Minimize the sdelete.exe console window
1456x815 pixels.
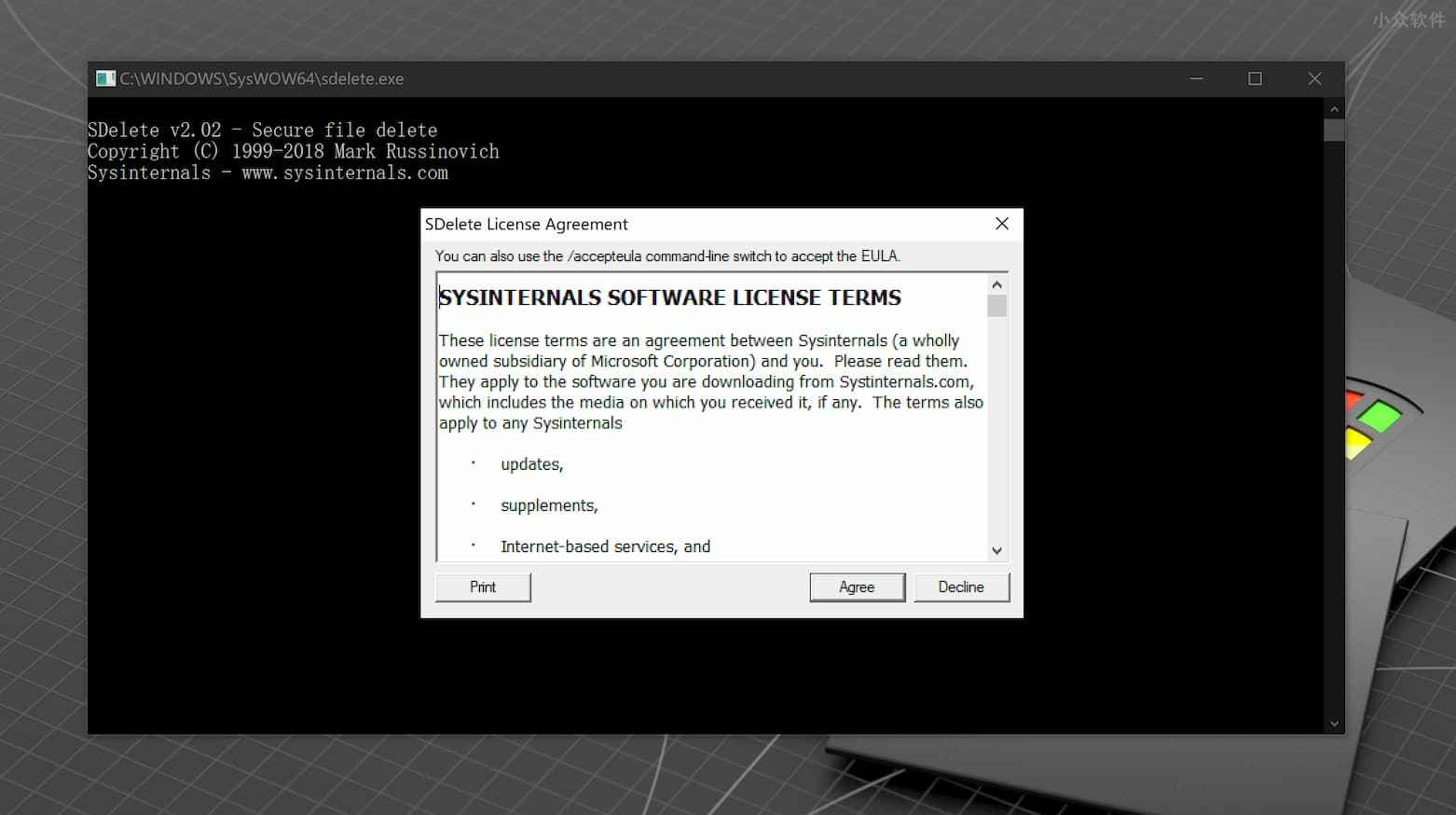pyautogui.click(x=1197, y=79)
